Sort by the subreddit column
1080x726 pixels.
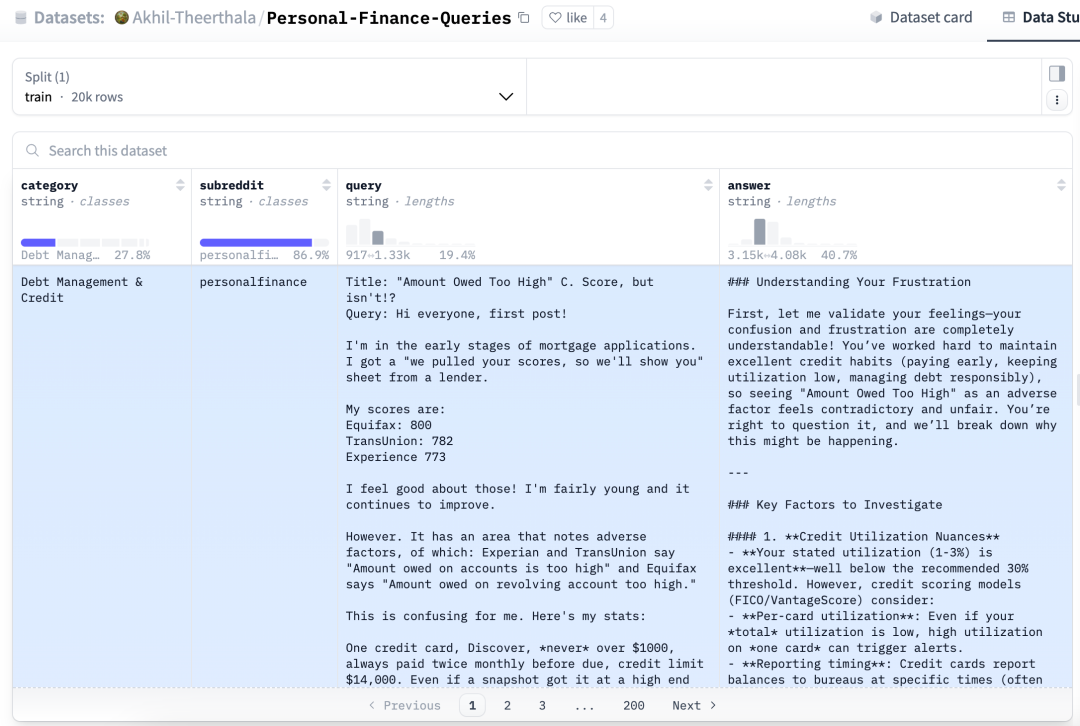pos(326,185)
